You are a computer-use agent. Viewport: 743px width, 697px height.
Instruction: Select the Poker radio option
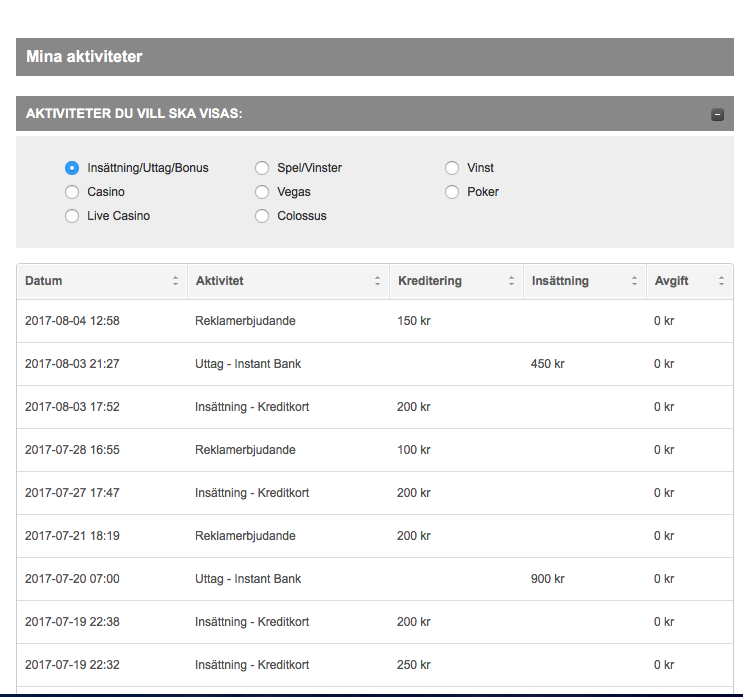tap(452, 192)
